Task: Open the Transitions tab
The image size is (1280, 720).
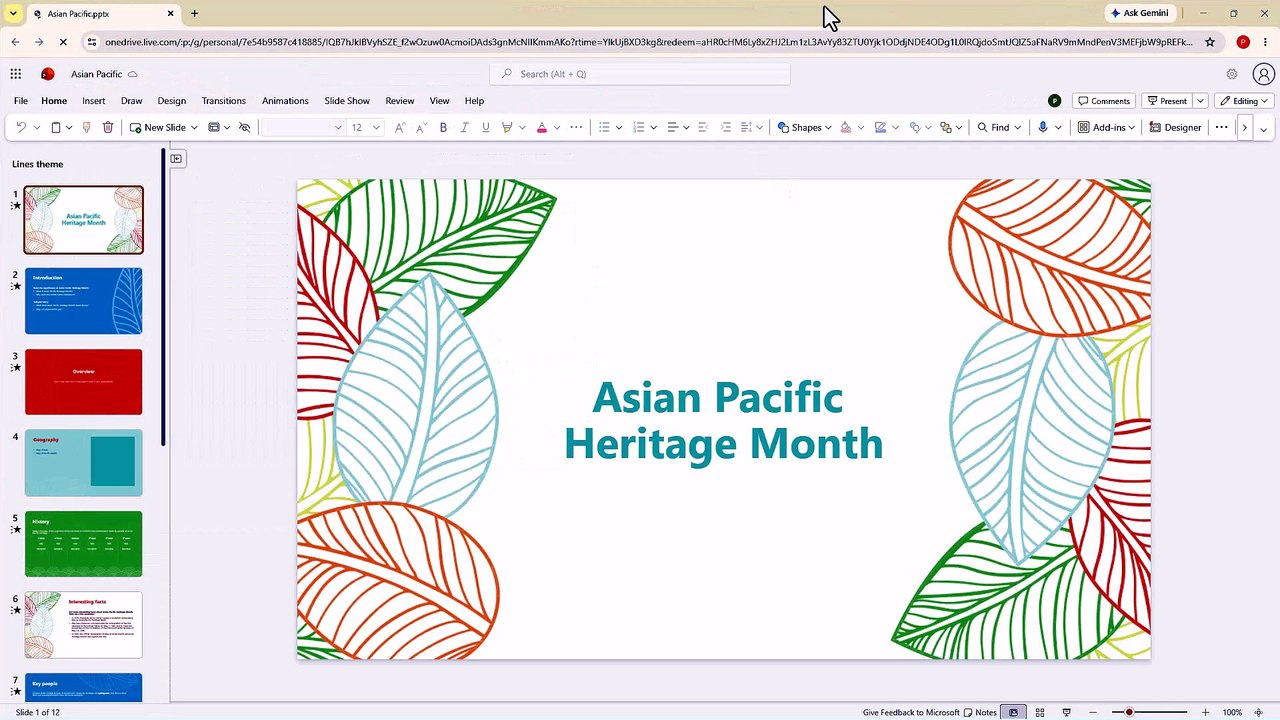Action: pos(224,101)
